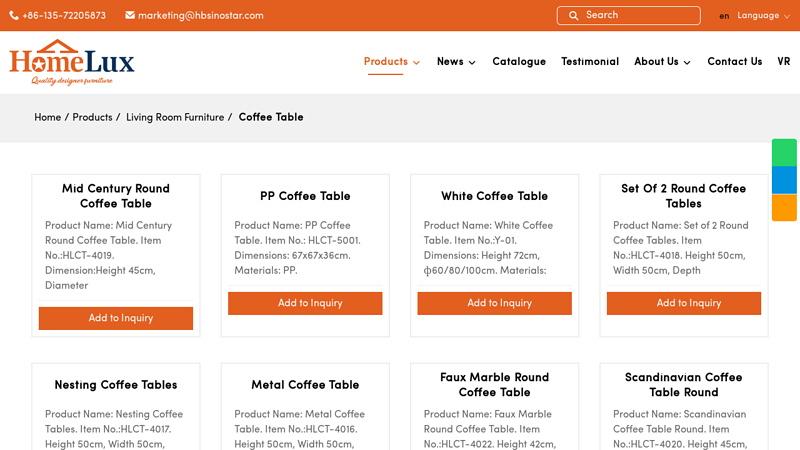This screenshot has height=450, width=800.
Task: Click the magnifier search icon
Action: point(573,15)
